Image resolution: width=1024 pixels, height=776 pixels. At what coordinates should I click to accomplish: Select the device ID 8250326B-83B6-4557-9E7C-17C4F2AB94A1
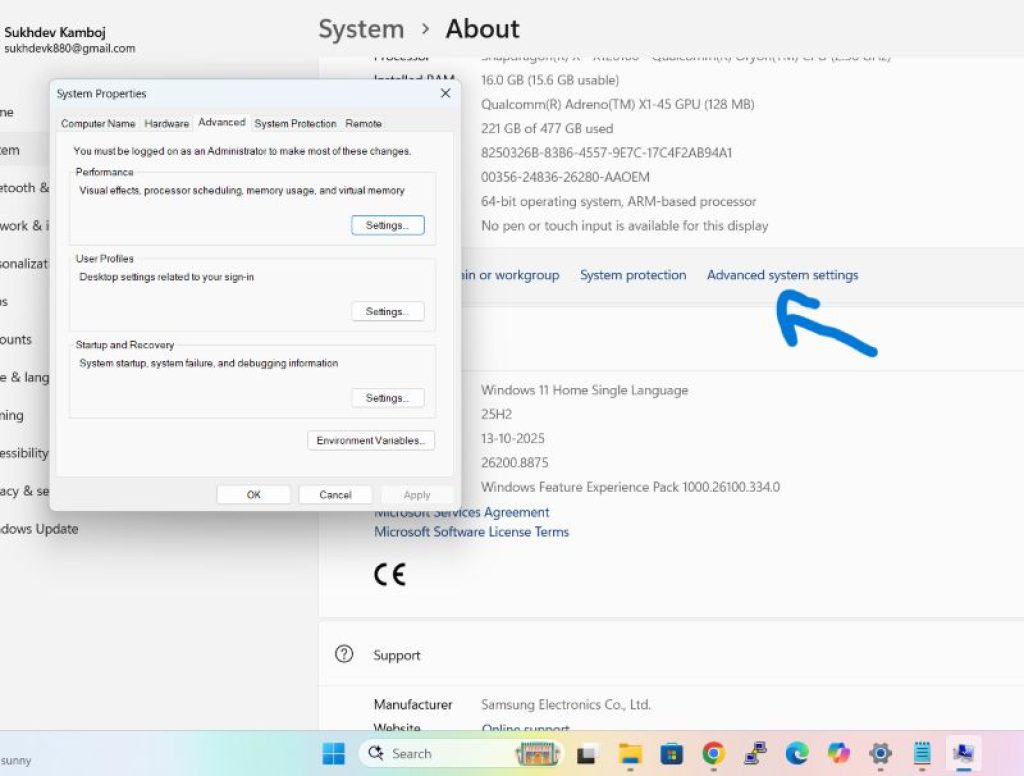pos(606,152)
